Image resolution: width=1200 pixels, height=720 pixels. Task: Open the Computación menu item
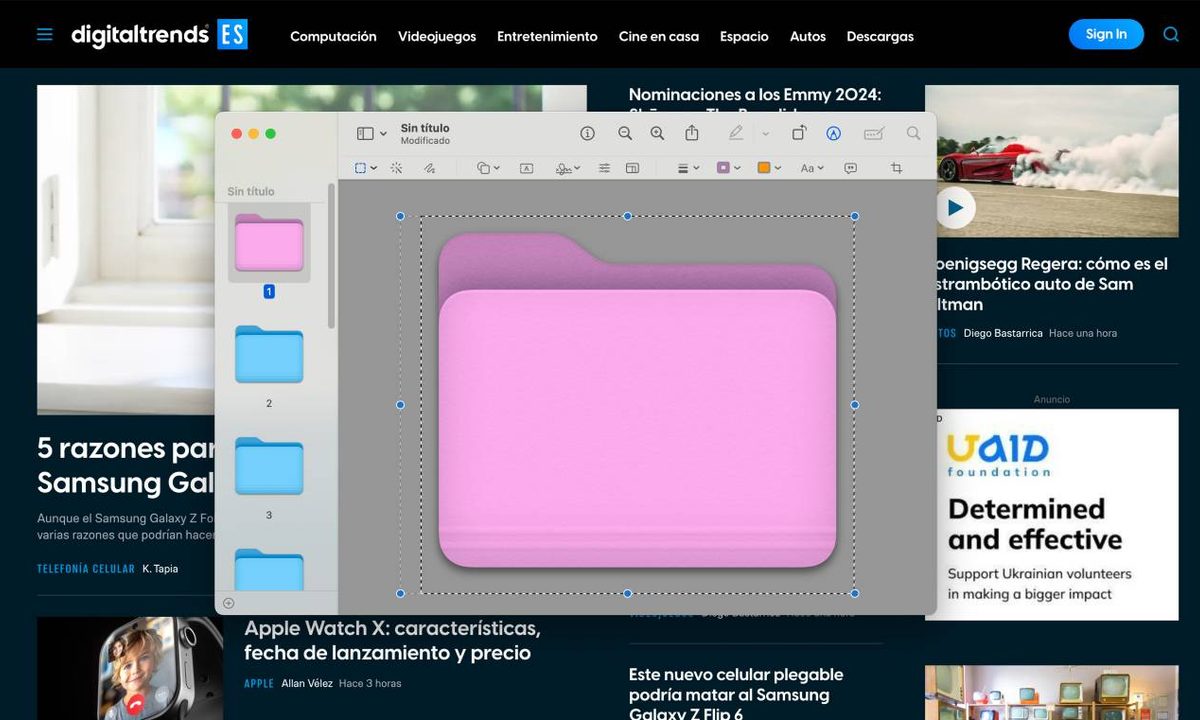[x=333, y=36]
